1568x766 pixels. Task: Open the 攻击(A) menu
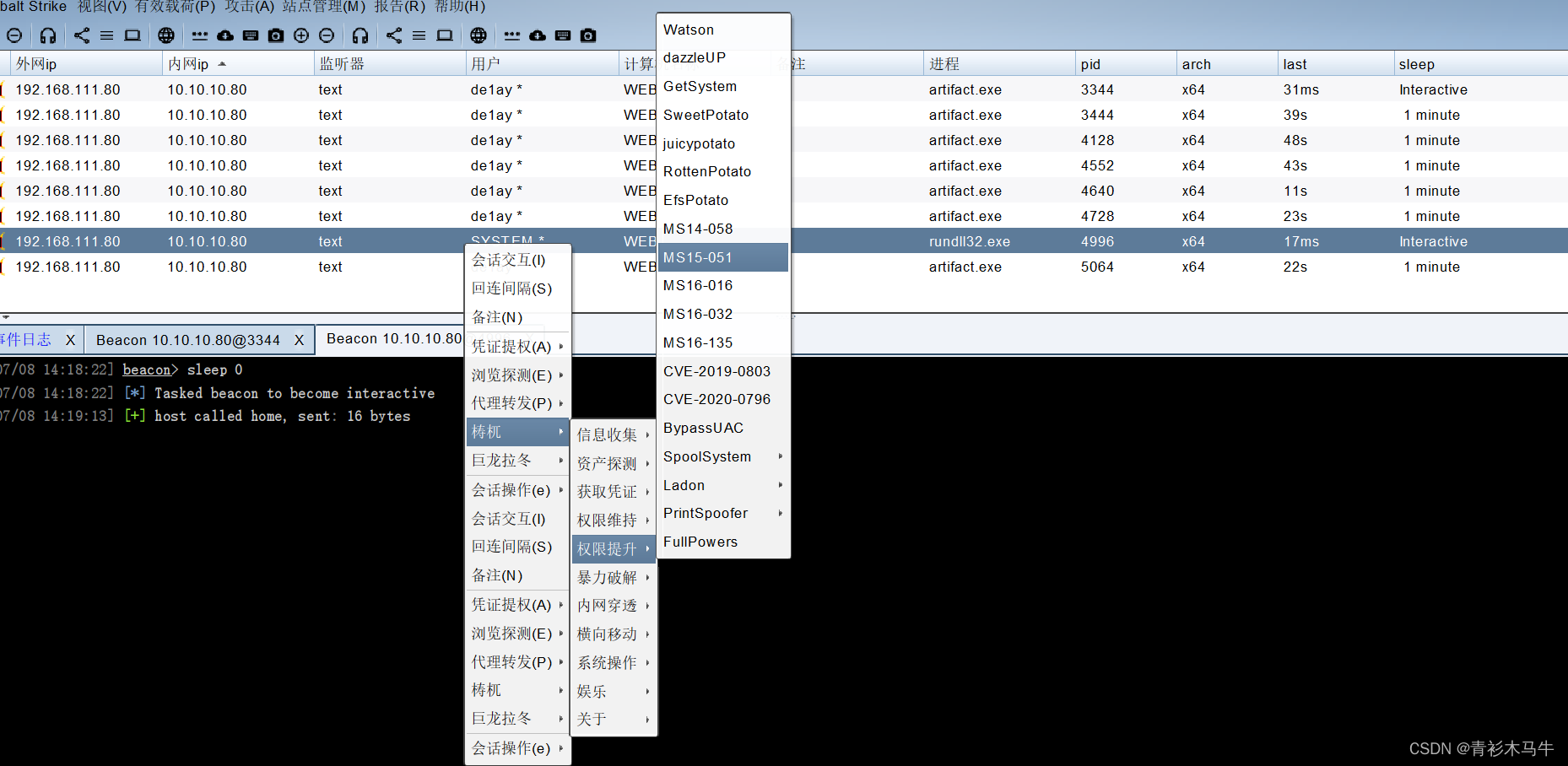coord(249,7)
